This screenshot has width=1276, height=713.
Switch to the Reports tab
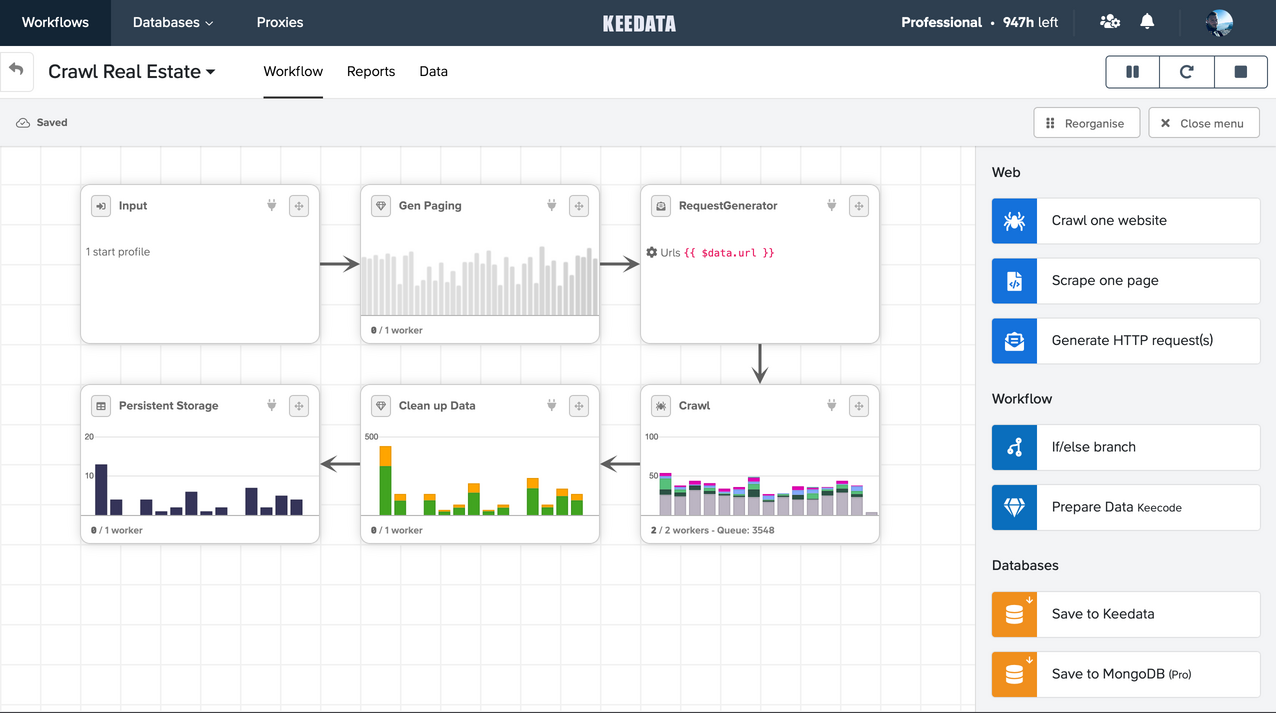(371, 72)
